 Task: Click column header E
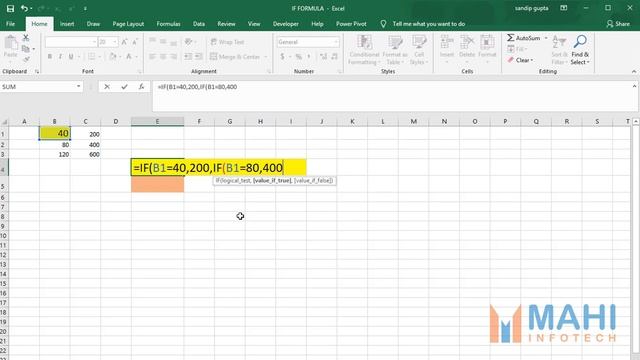158,122
